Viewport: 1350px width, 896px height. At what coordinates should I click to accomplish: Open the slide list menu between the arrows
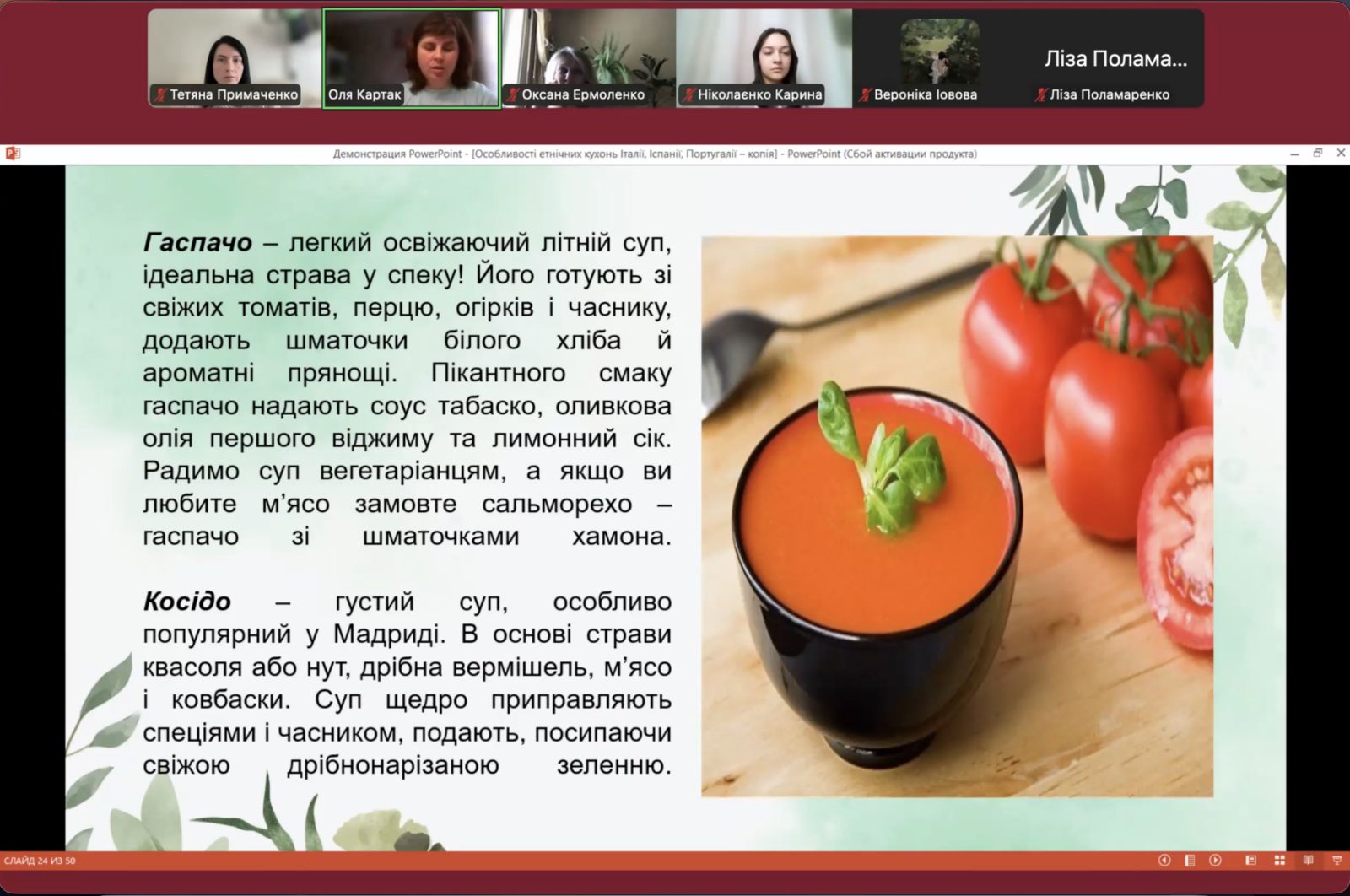tap(1190, 861)
